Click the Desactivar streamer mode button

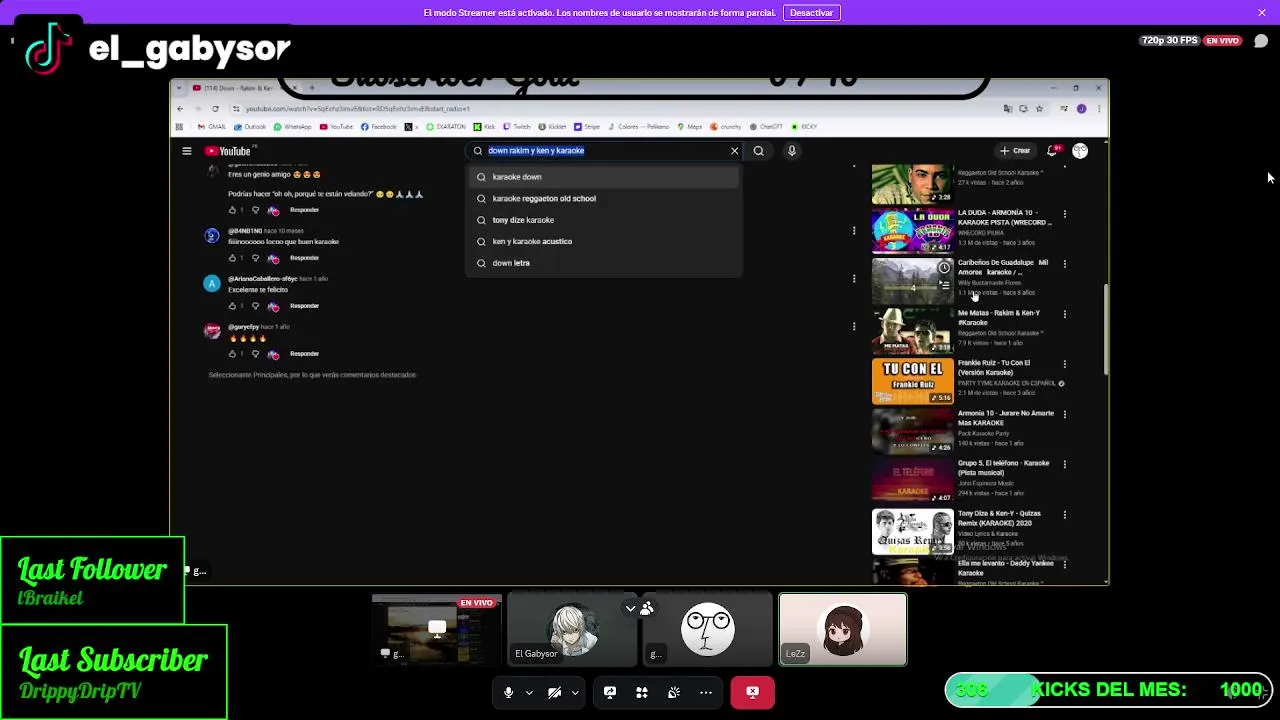point(812,13)
